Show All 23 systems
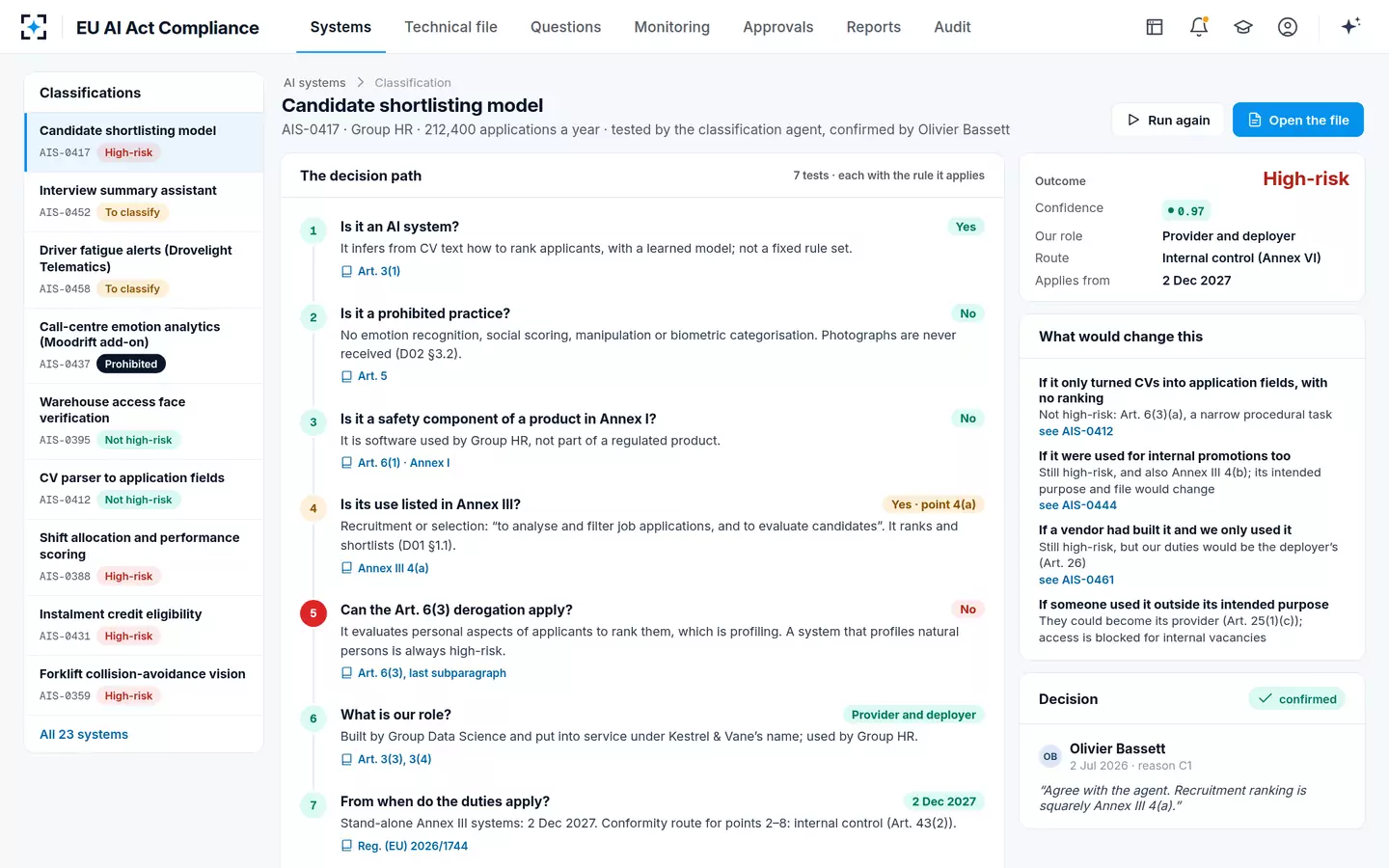Image resolution: width=1389 pixels, height=868 pixels. click(x=84, y=734)
